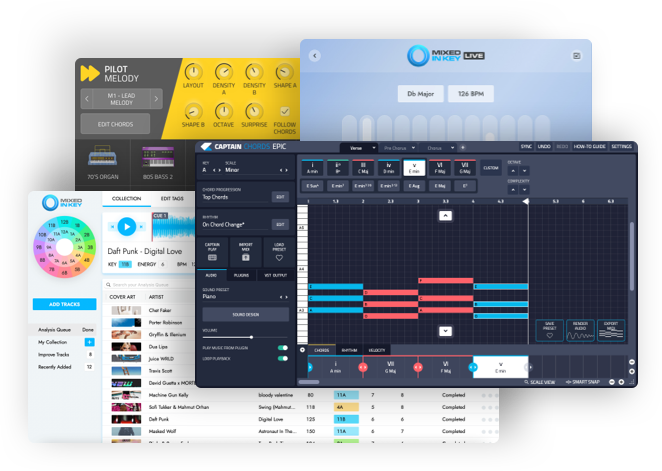The width and height of the screenshot is (662, 471).
Task: Click previous track arrow beside play button
Action: coord(112,227)
